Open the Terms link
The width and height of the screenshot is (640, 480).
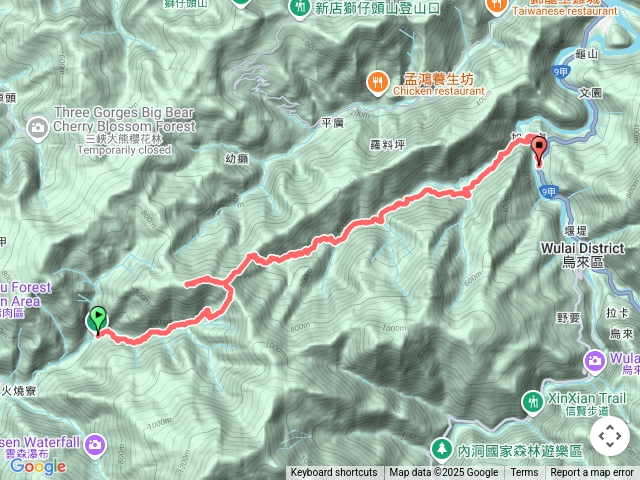coord(524,473)
